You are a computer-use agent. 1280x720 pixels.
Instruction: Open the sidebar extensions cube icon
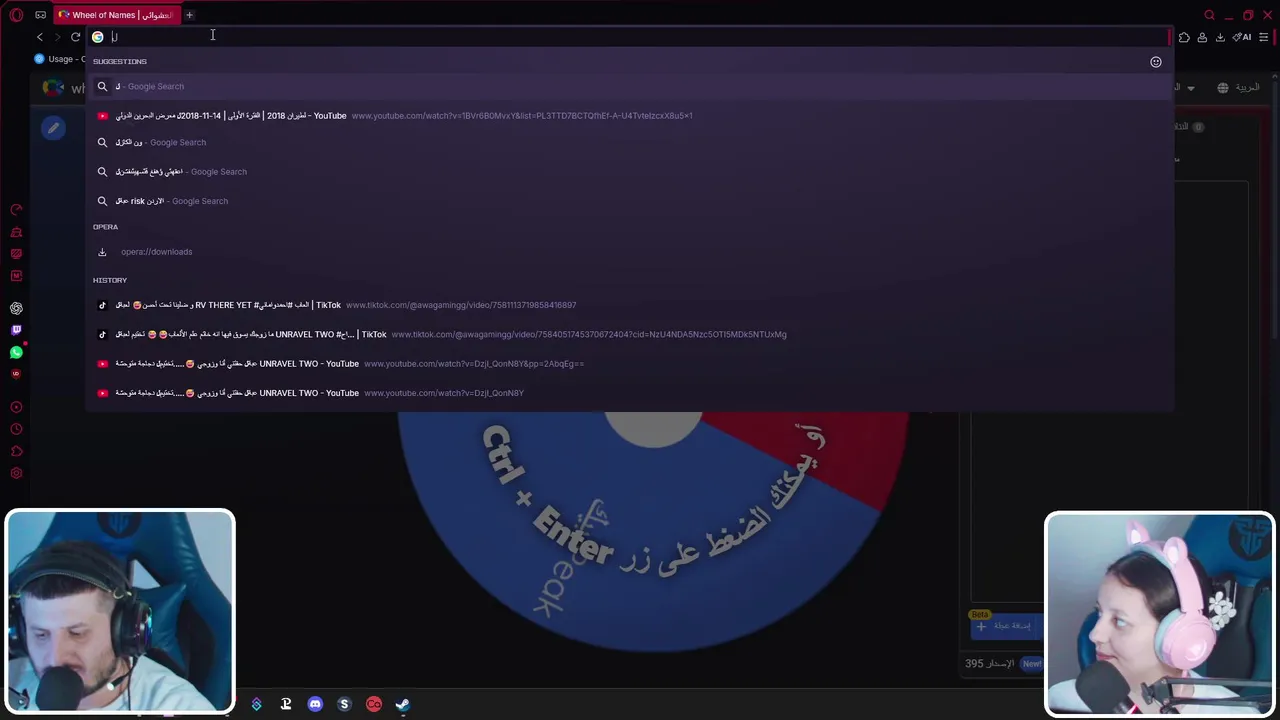pyautogui.click(x=16, y=451)
